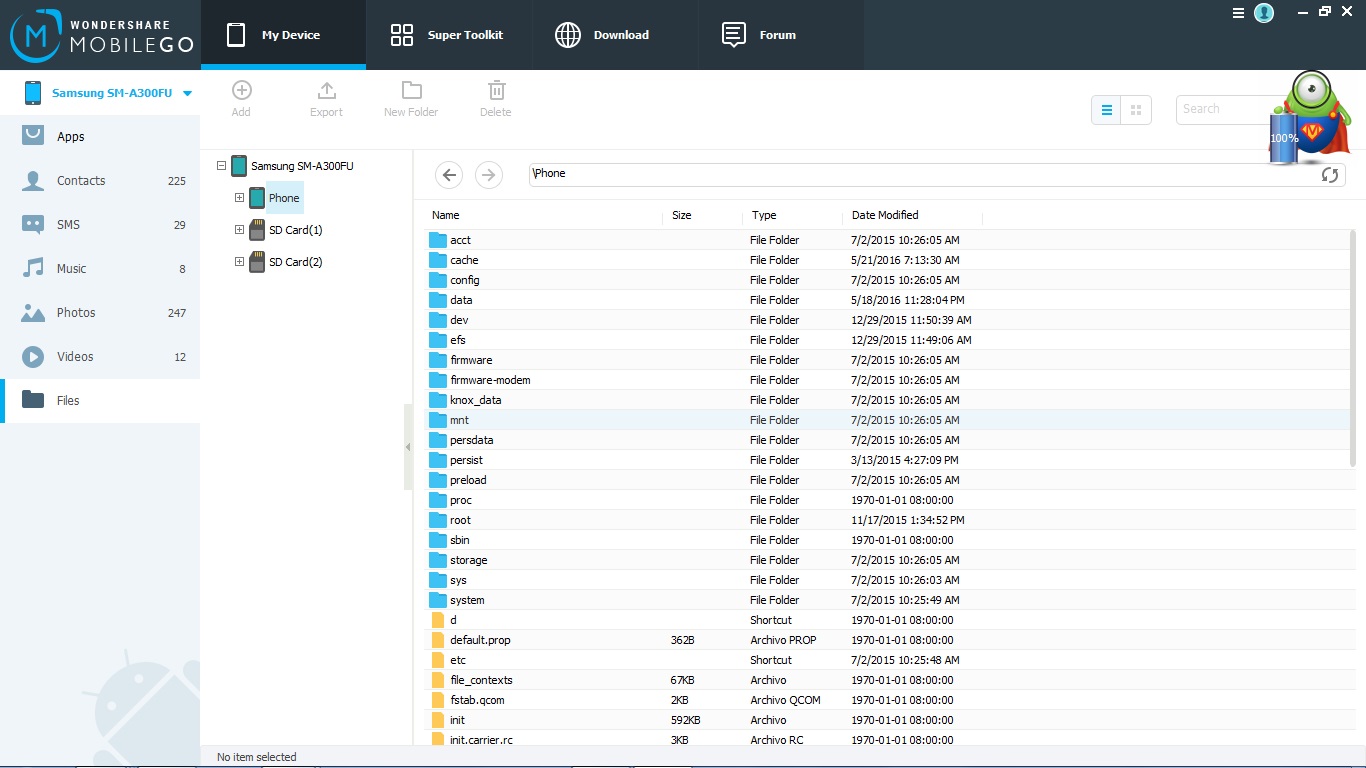Open the hamburger menu in title bar
The height and width of the screenshot is (768, 1366).
pos(1239,13)
